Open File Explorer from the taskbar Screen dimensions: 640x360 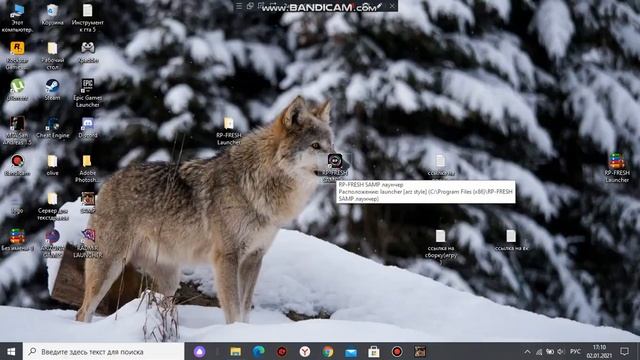(x=236, y=351)
